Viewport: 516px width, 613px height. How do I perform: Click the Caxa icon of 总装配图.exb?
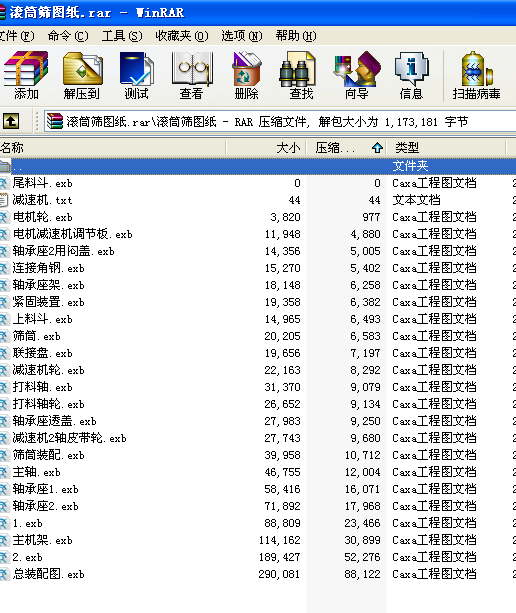tap(4, 574)
